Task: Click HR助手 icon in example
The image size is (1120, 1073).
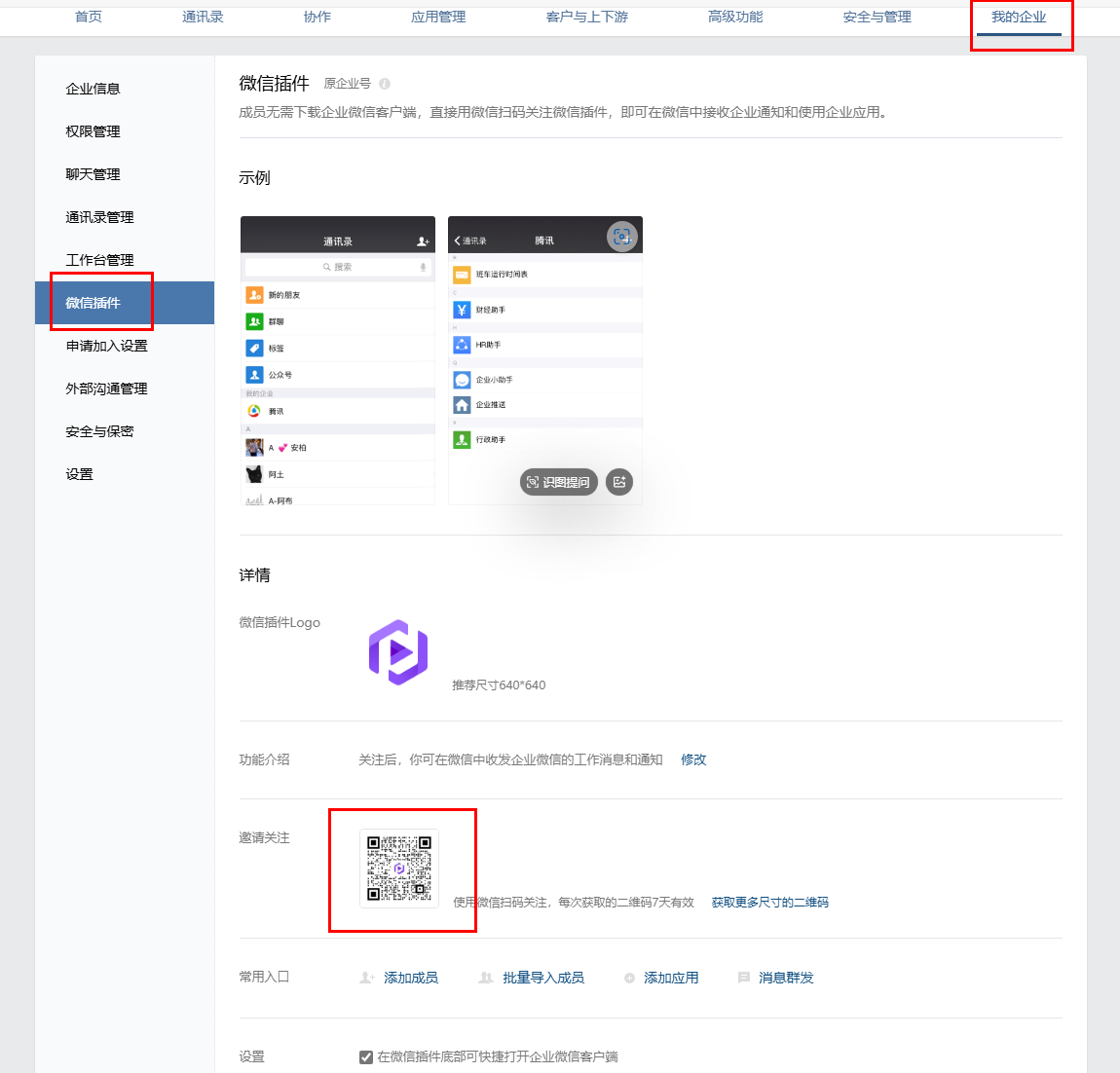Action: pyautogui.click(x=463, y=345)
